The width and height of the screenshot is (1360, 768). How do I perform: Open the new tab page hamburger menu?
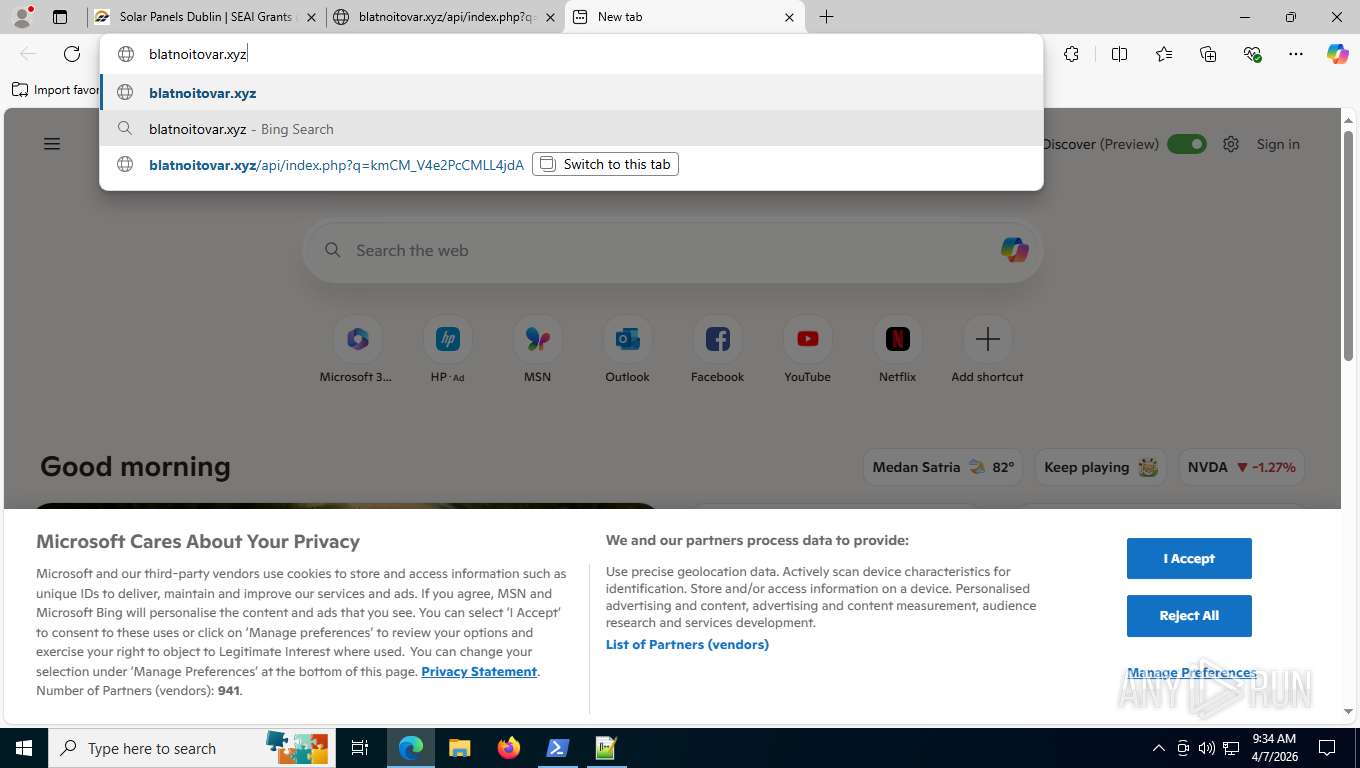coord(52,144)
